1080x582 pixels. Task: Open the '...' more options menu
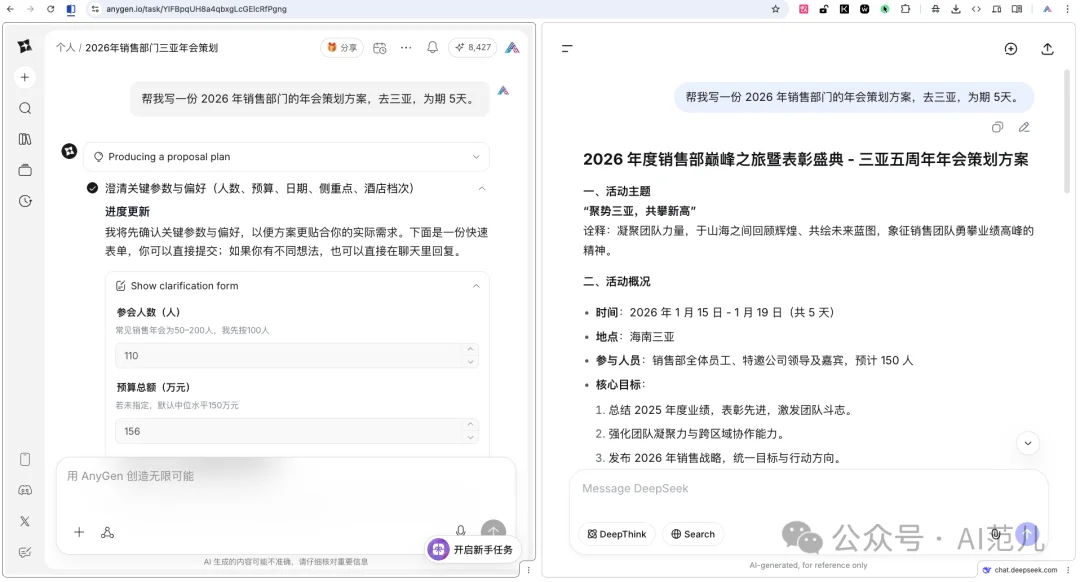click(404, 47)
